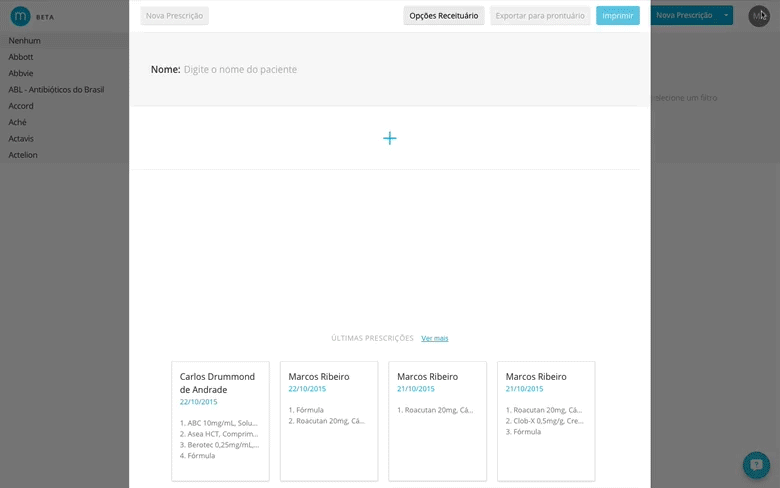
Task: Open the help chat bubble icon
Action: pos(756,465)
